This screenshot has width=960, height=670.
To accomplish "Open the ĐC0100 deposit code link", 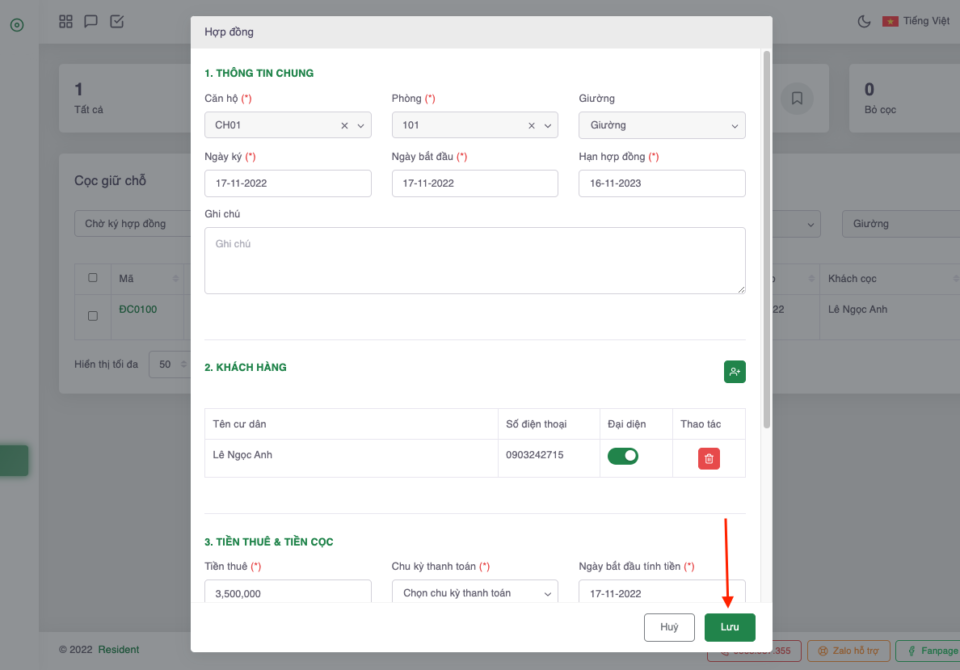I will (138, 310).
